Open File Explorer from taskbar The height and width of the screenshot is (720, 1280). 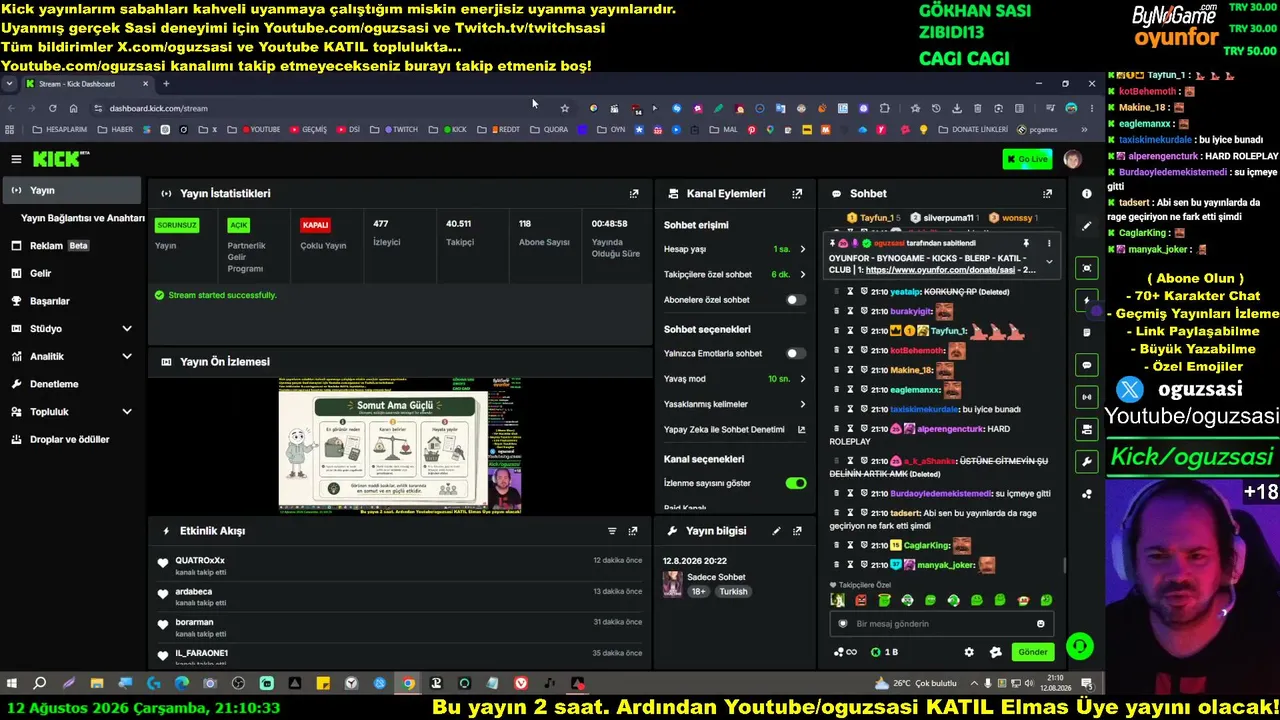pyautogui.click(x=97, y=684)
